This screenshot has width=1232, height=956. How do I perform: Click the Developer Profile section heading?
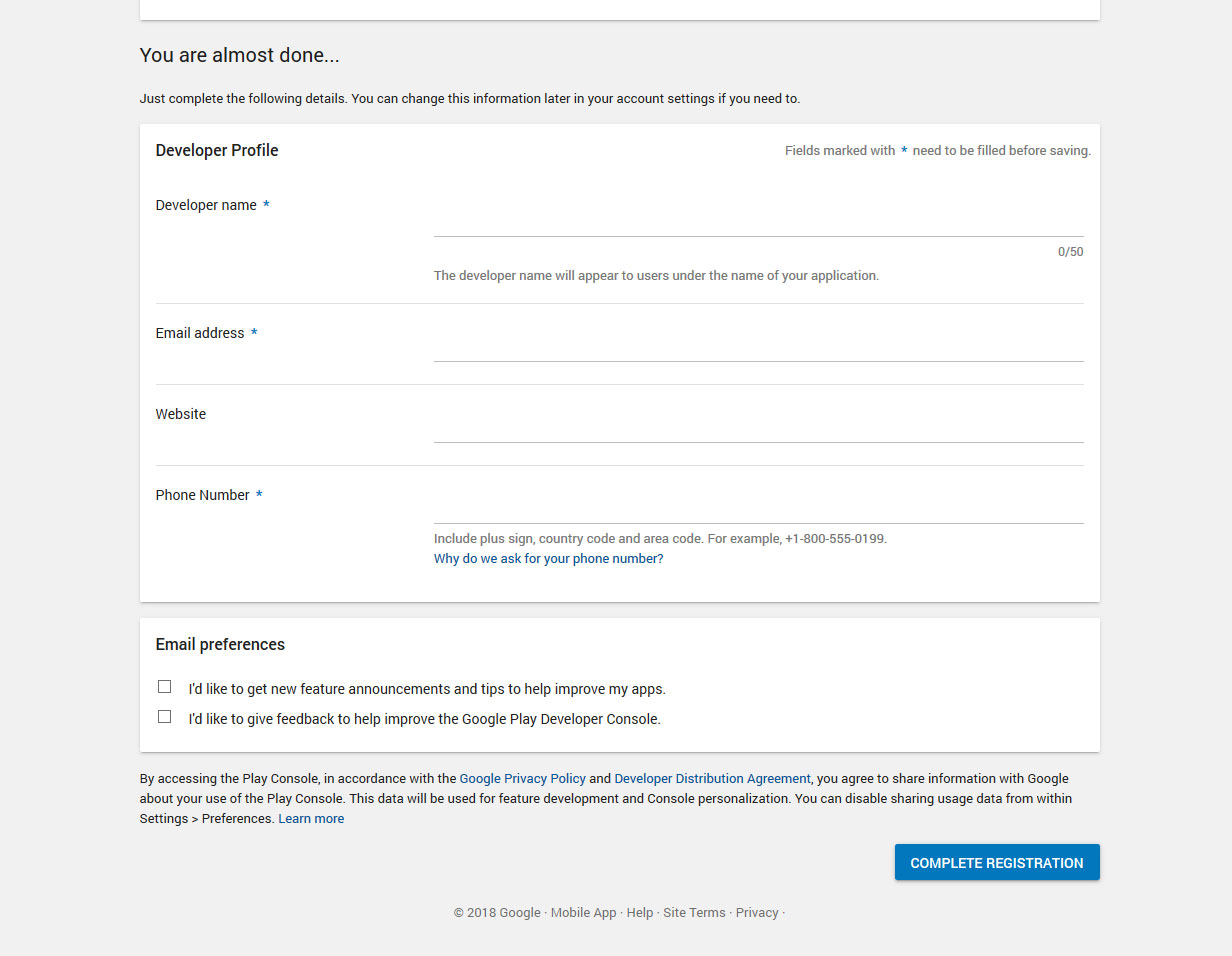(x=217, y=151)
